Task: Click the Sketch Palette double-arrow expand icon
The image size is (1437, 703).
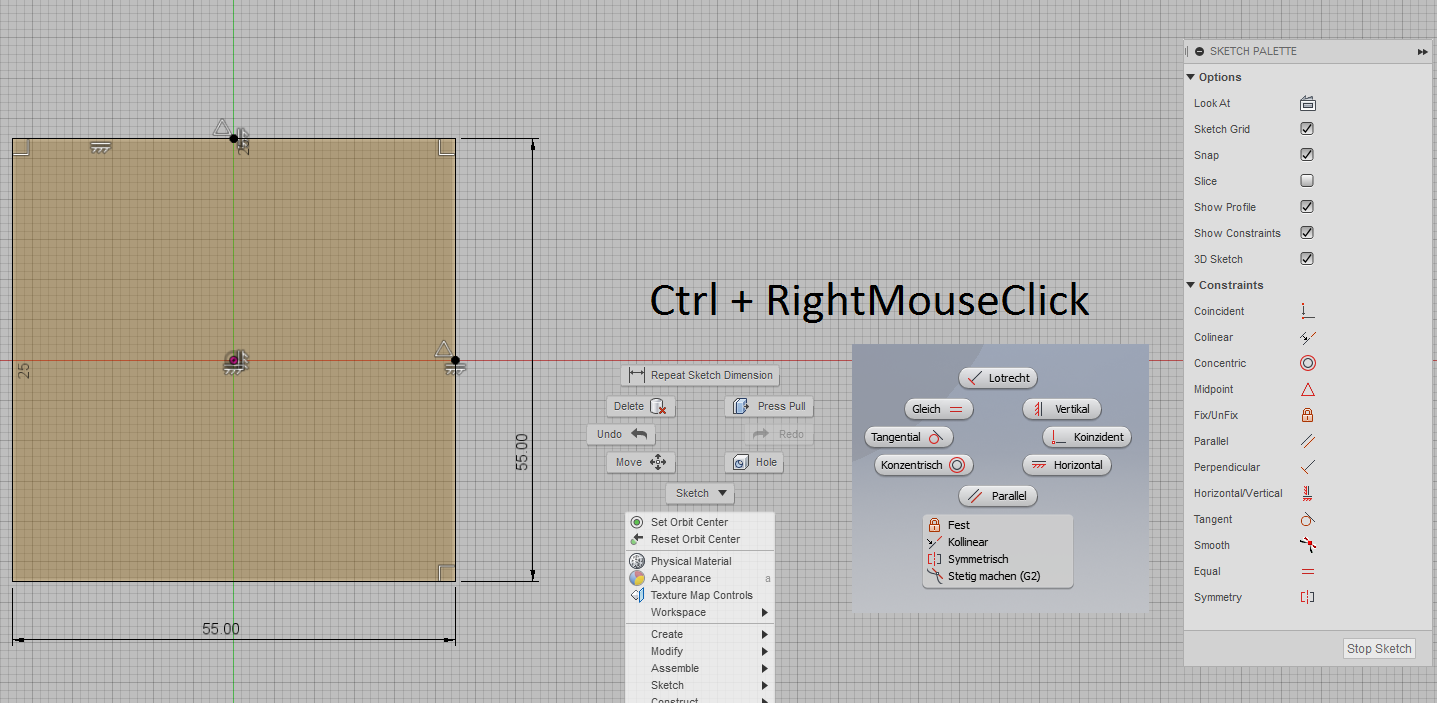Action: coord(1422,51)
